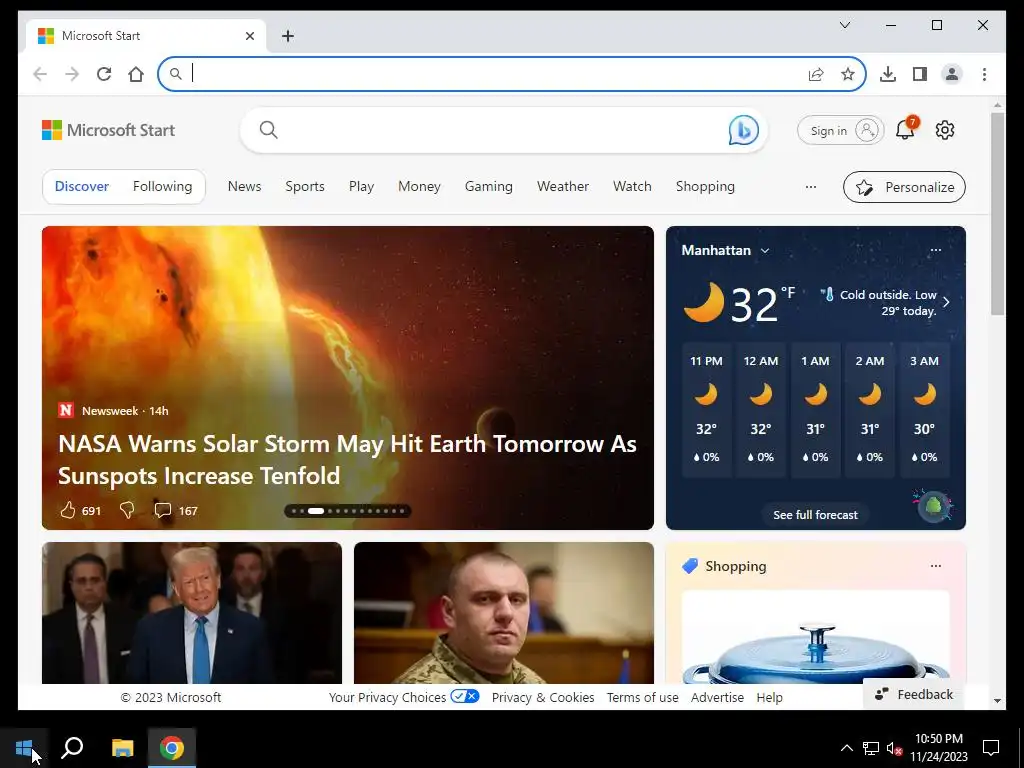Screen dimensions: 1024x768
Task: Click See full forecast
Action: click(815, 515)
